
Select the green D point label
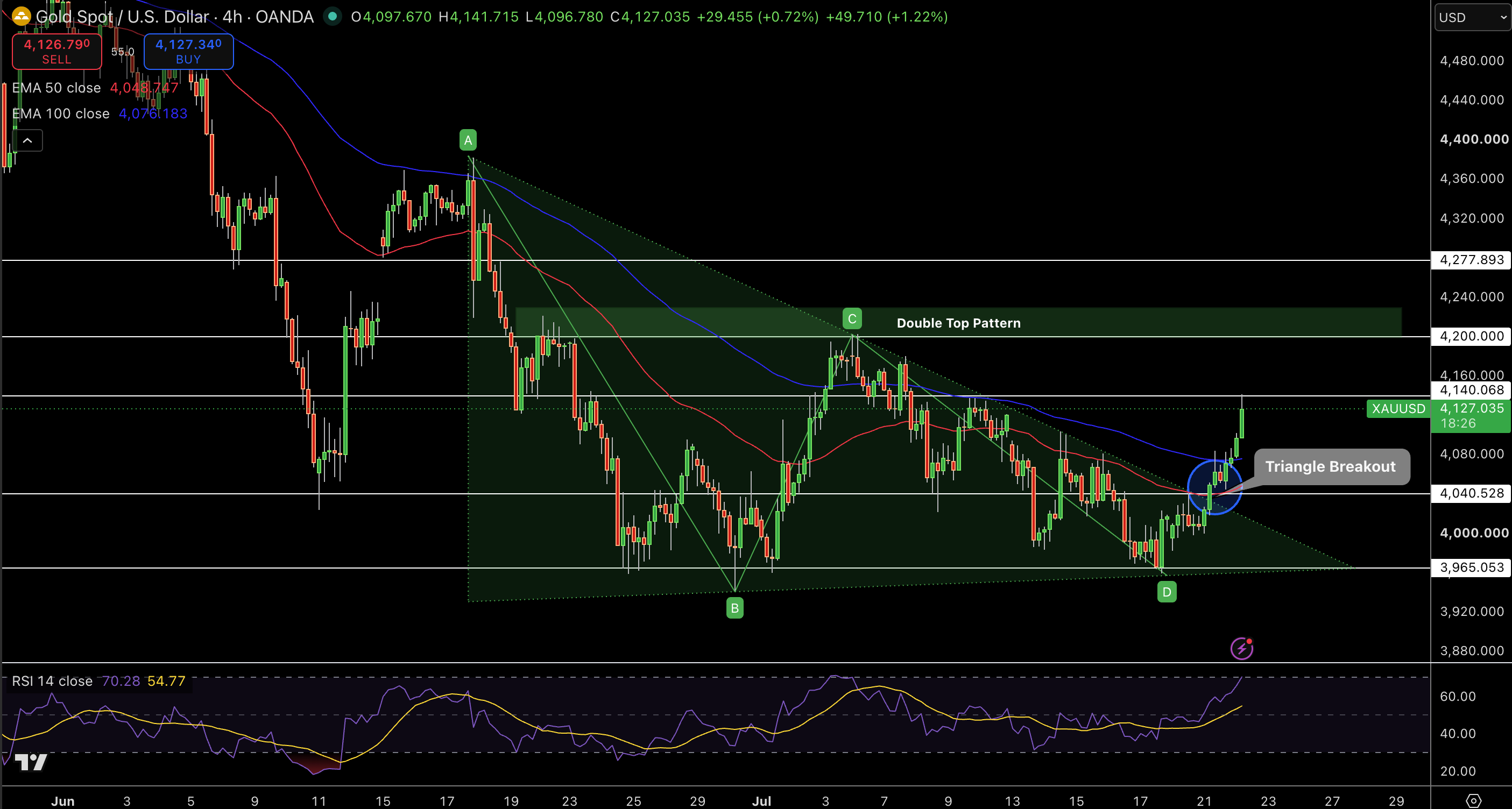(x=1167, y=592)
